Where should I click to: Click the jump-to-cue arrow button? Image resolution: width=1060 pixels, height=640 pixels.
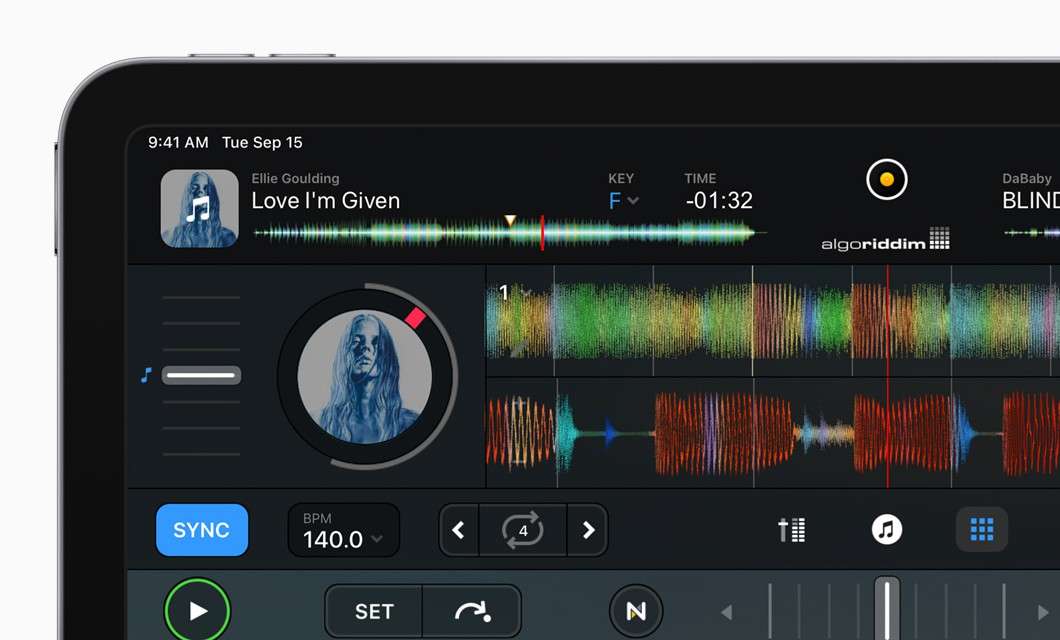(x=471, y=611)
